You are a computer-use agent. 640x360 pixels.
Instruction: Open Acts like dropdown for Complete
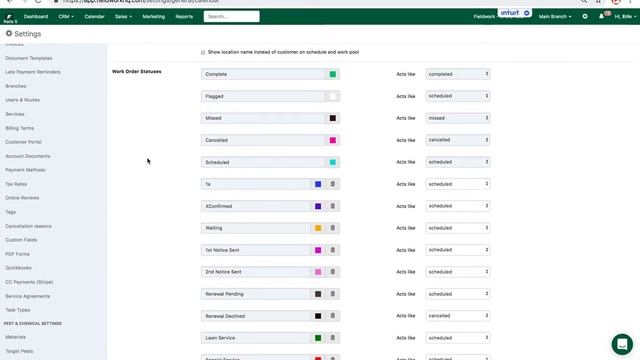pyautogui.click(x=458, y=74)
